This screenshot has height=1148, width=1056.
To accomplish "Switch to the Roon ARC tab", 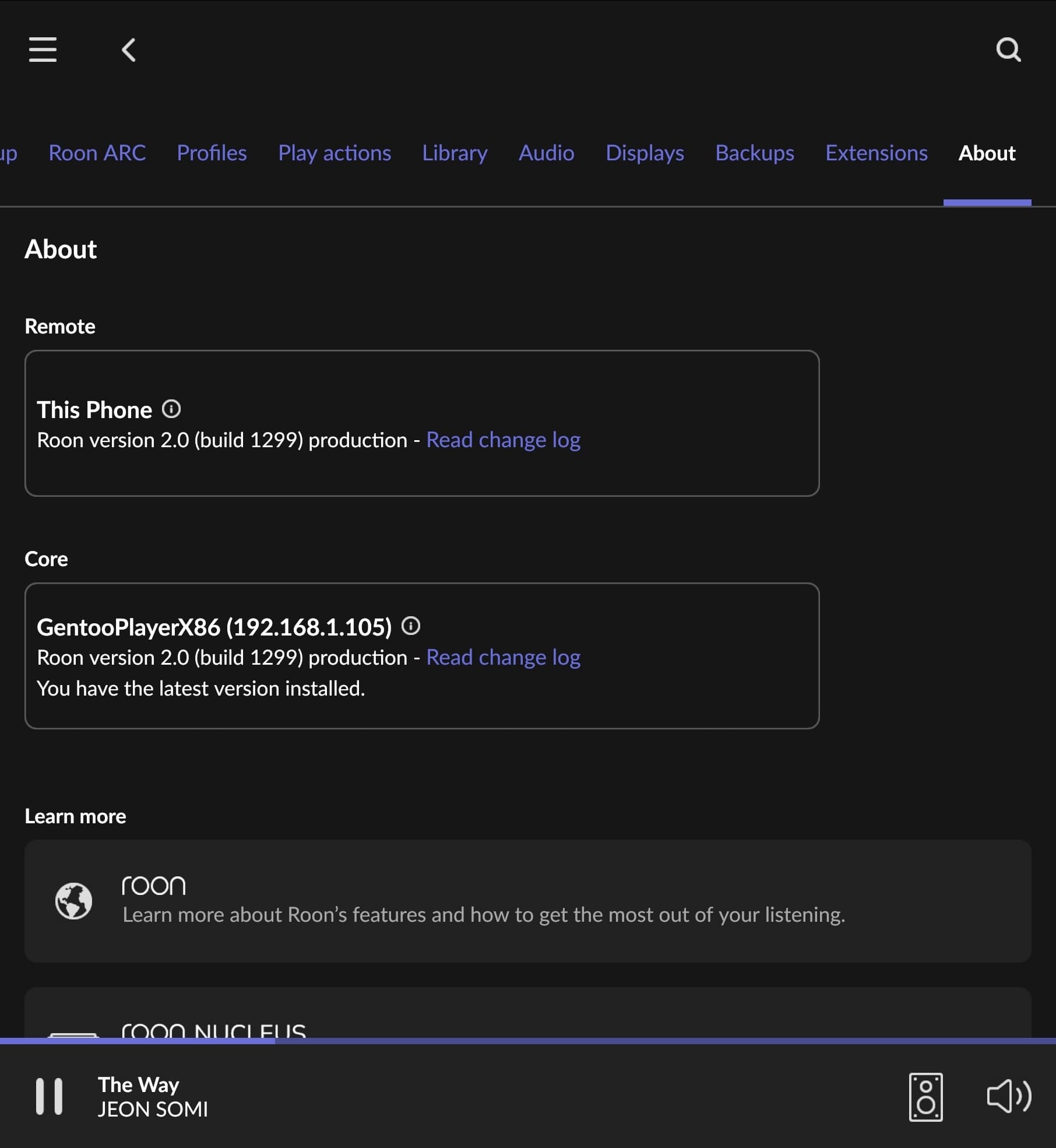I will coord(97,153).
